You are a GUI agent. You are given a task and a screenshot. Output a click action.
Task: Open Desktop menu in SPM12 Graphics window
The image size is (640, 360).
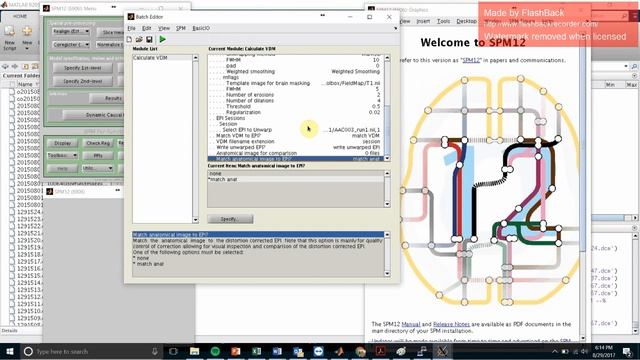tap(466, 21)
